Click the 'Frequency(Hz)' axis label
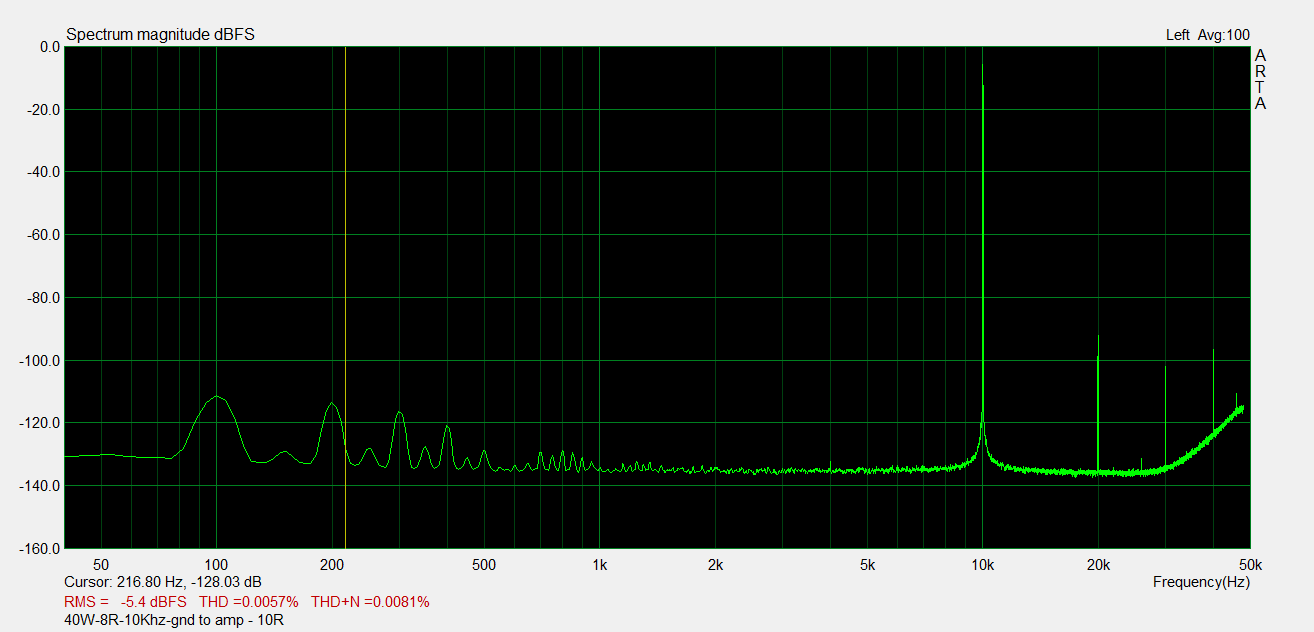Viewport: 1314px width, 632px height. (x=1201, y=582)
